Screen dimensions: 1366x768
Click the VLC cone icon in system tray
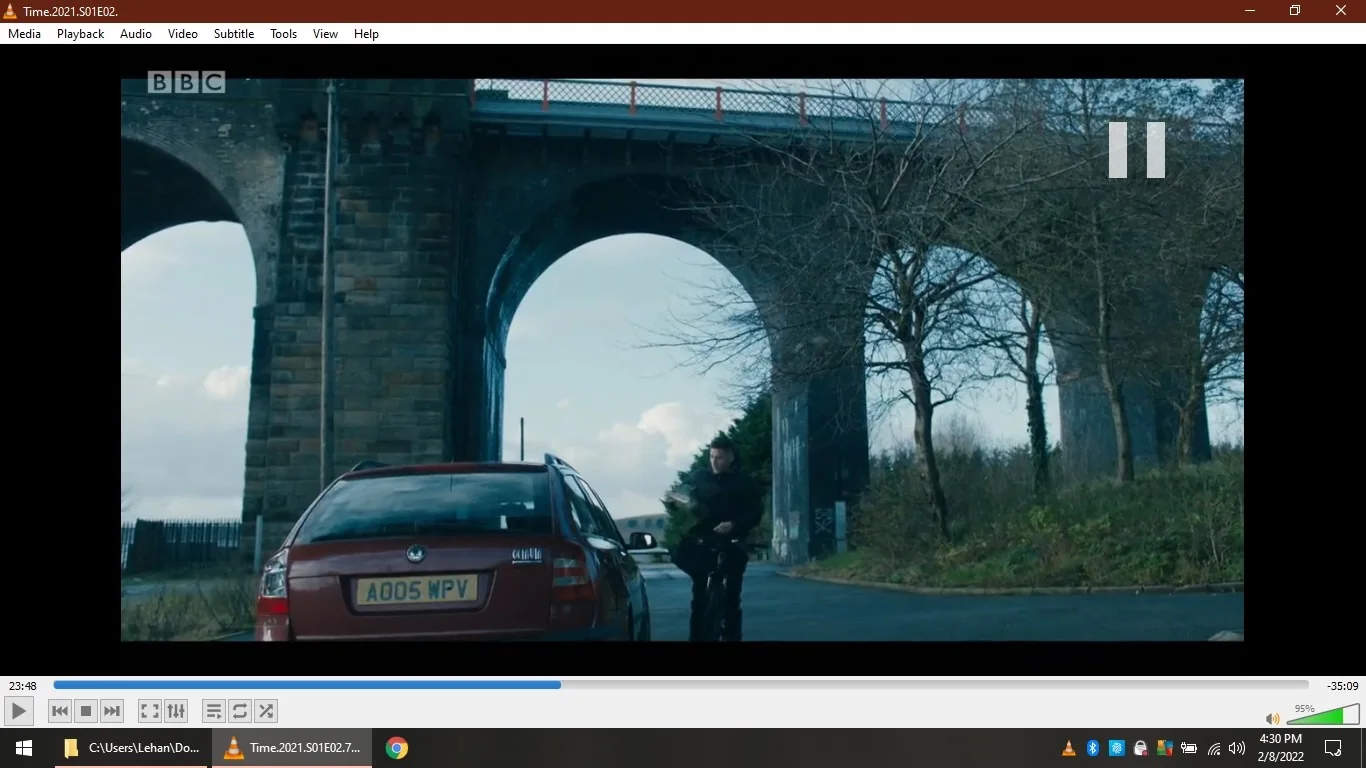pyautogui.click(x=1069, y=748)
